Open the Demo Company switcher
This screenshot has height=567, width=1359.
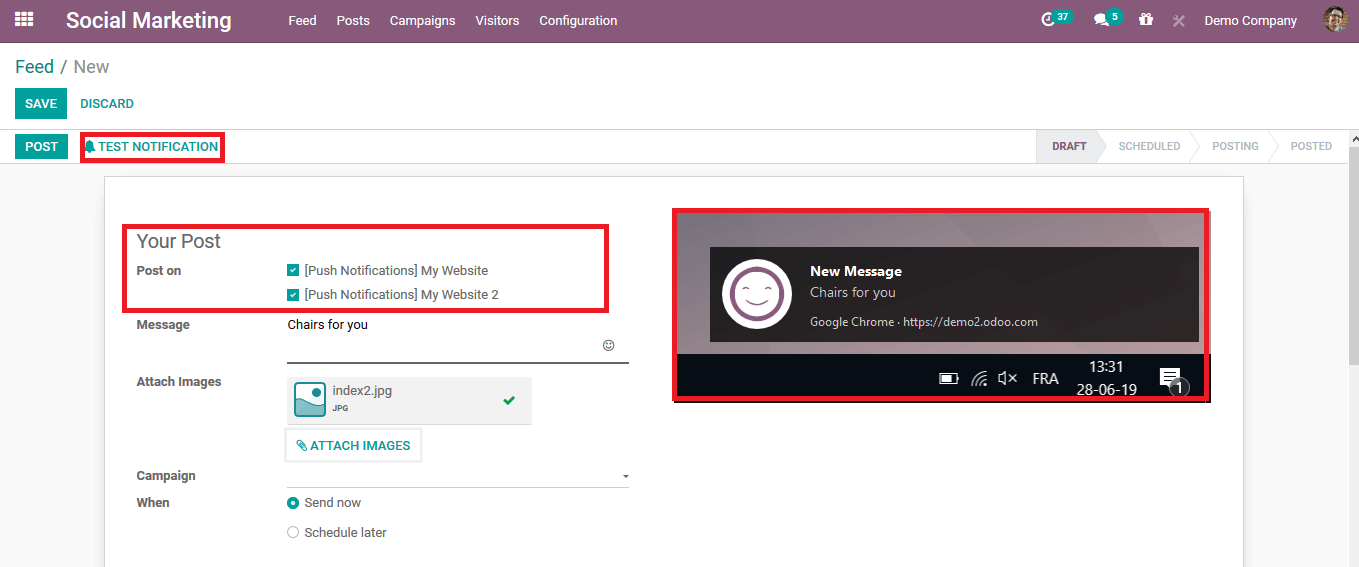(x=1250, y=20)
